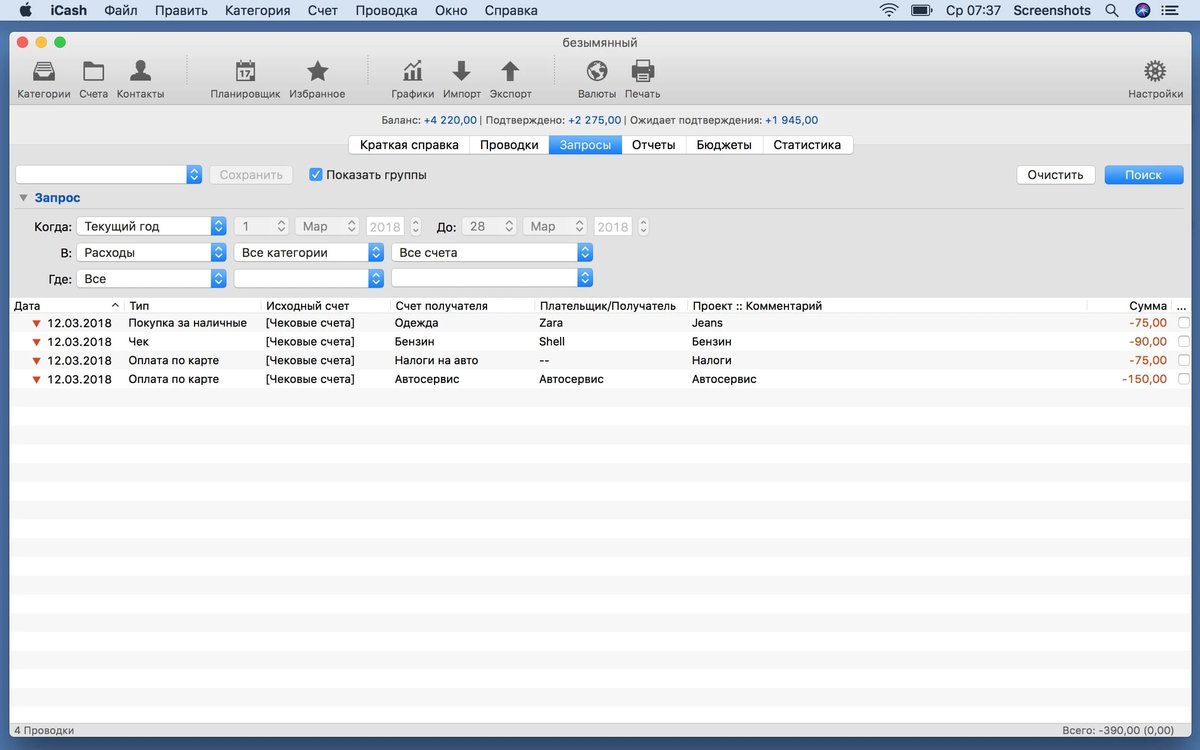This screenshot has width=1200, height=750.
Task: Open the Категории toolbar icon
Action: [44, 72]
